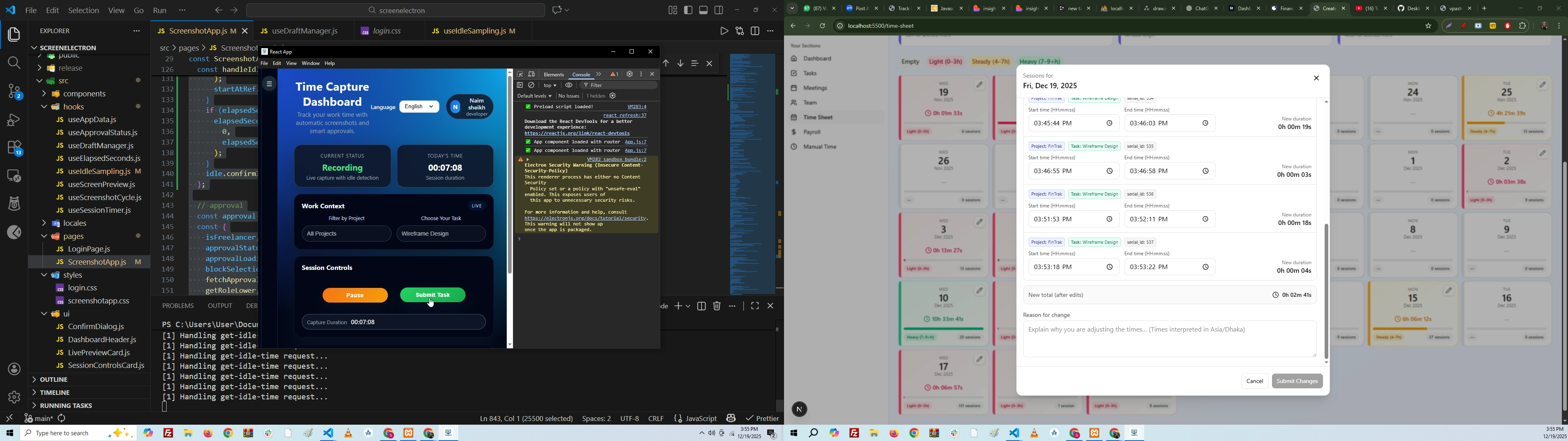
Task: Click the clear console icon in DevTools
Action: (x=532, y=85)
